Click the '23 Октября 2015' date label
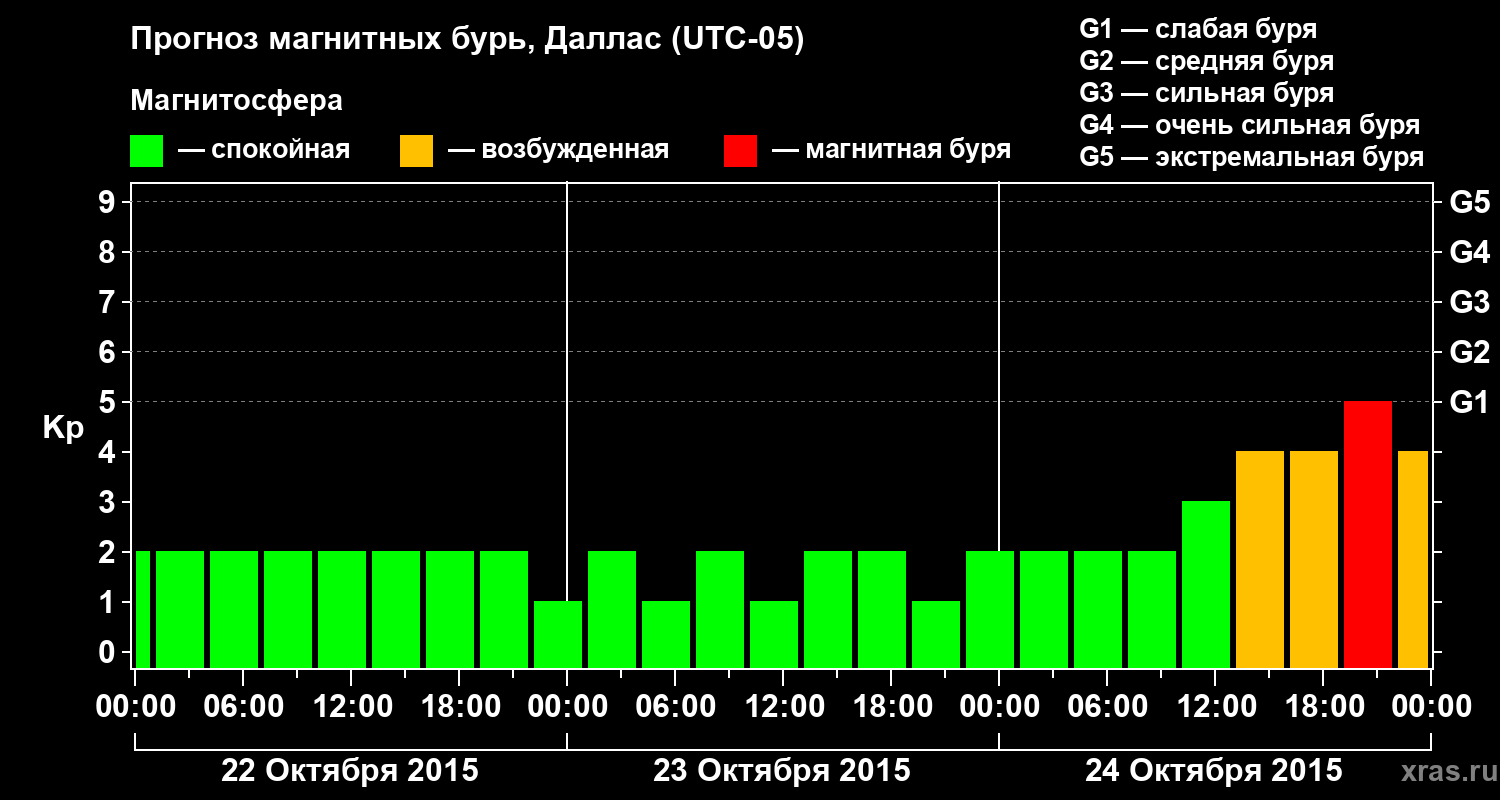Screen dimensions: 1500x800 pos(782,771)
